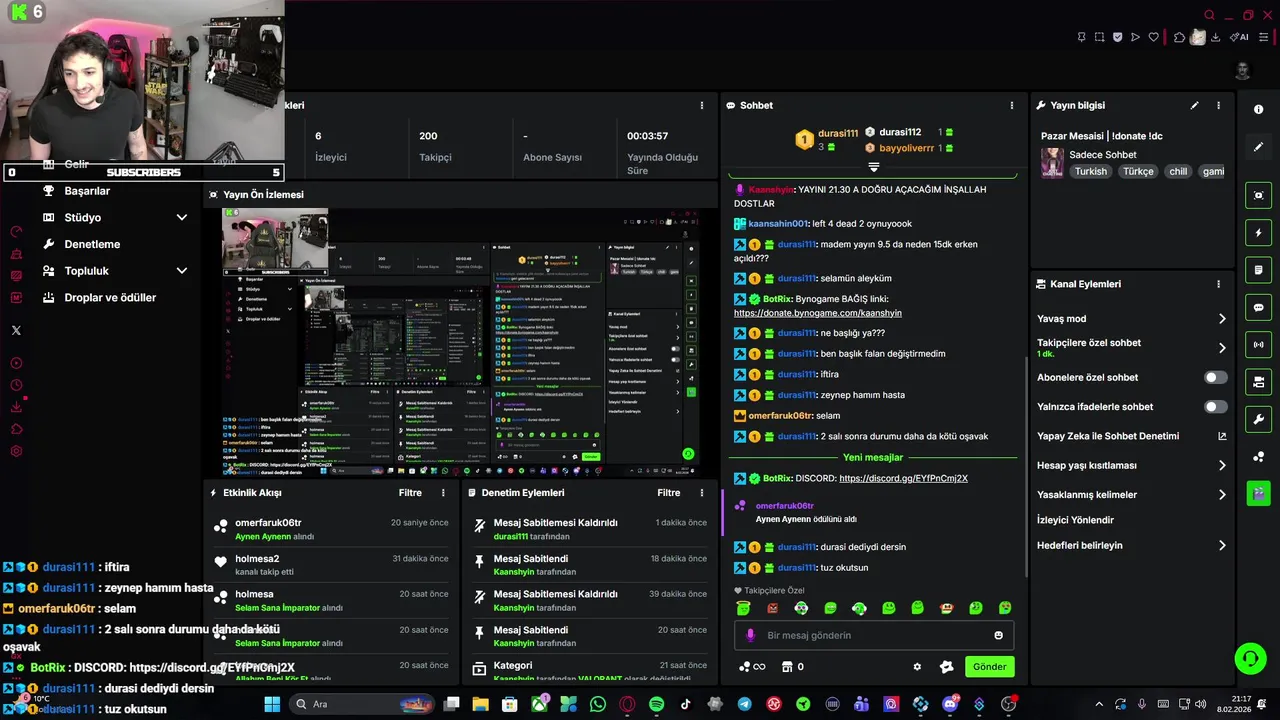Toggle Yalnızca ifadelerle sohbet switch

pyautogui.click(x=1215, y=407)
